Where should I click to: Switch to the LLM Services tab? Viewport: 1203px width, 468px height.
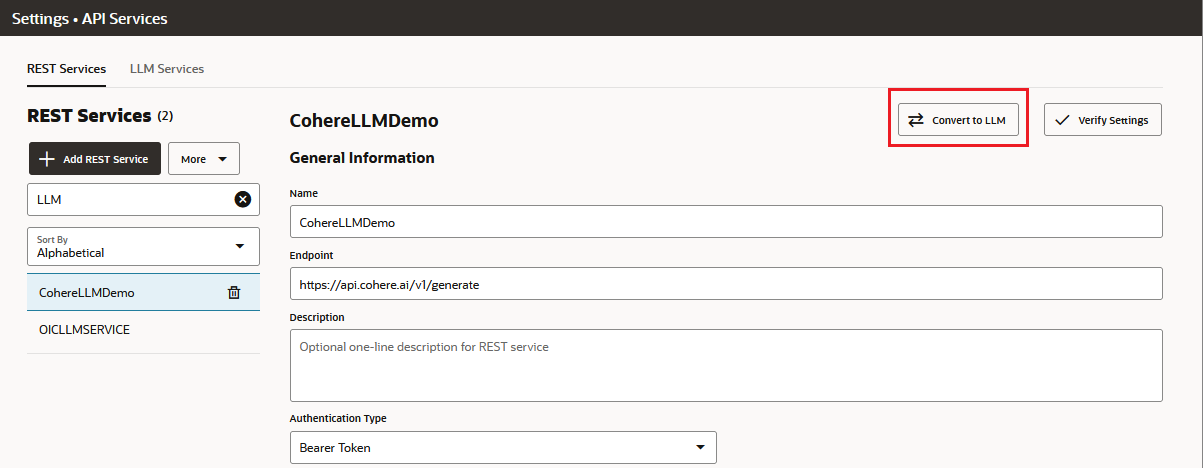pyautogui.click(x=167, y=69)
